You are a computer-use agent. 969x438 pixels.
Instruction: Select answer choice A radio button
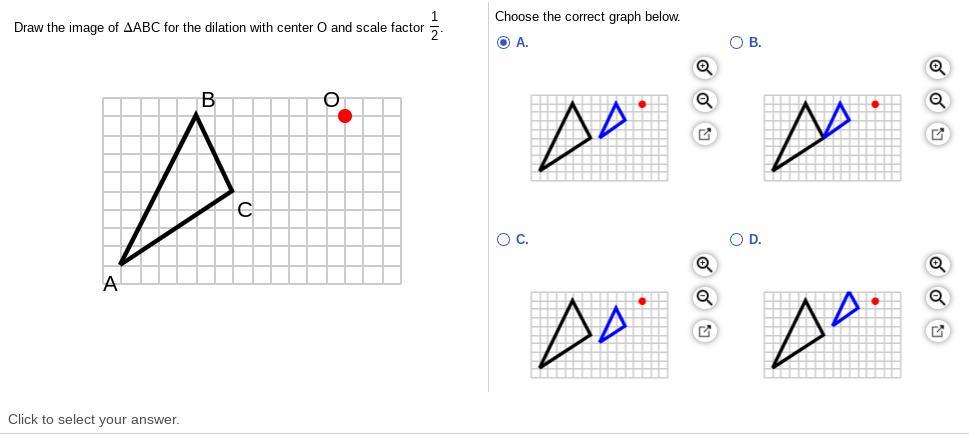[504, 42]
